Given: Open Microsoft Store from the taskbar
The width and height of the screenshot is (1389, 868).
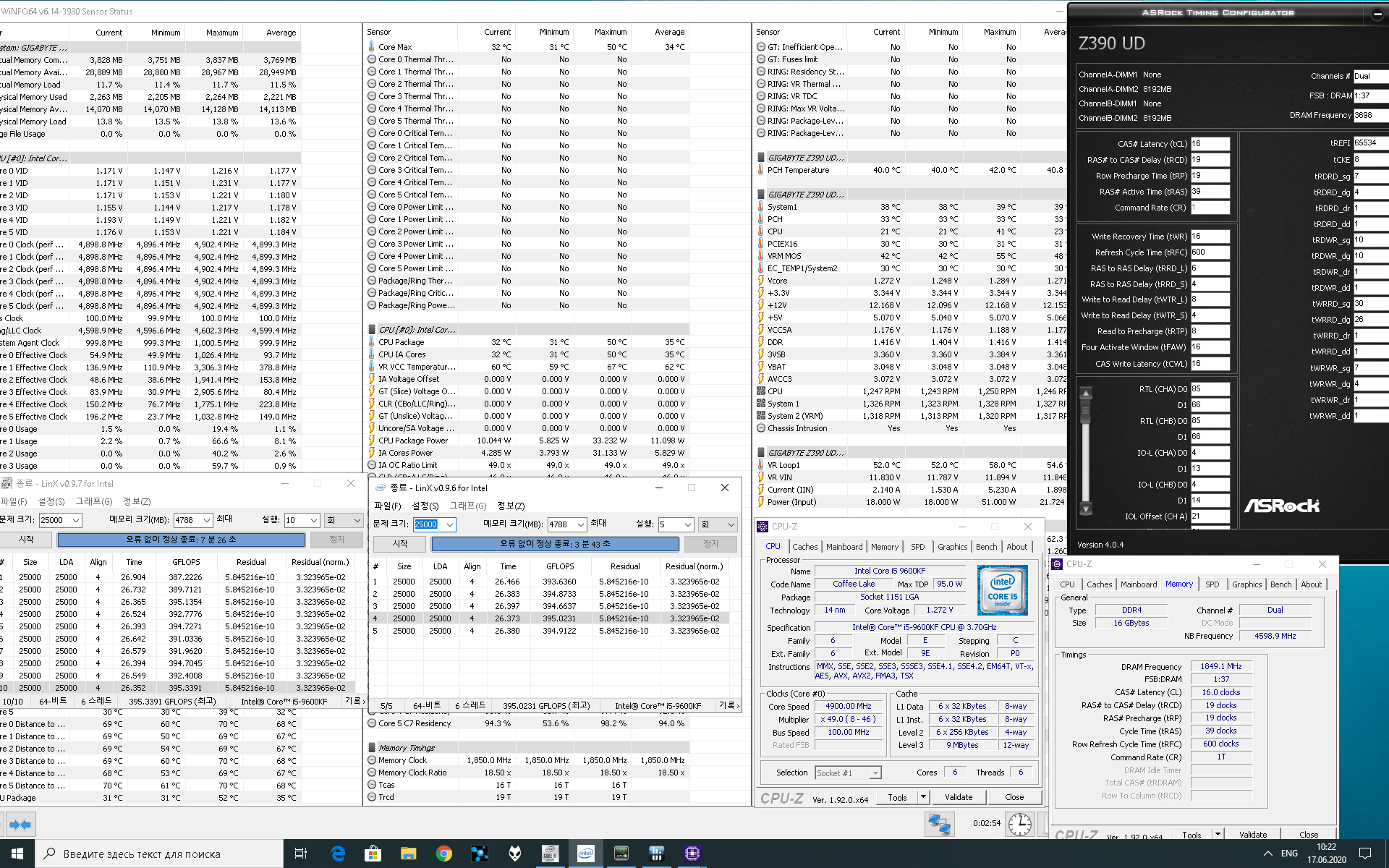Looking at the screenshot, I should pyautogui.click(x=373, y=854).
